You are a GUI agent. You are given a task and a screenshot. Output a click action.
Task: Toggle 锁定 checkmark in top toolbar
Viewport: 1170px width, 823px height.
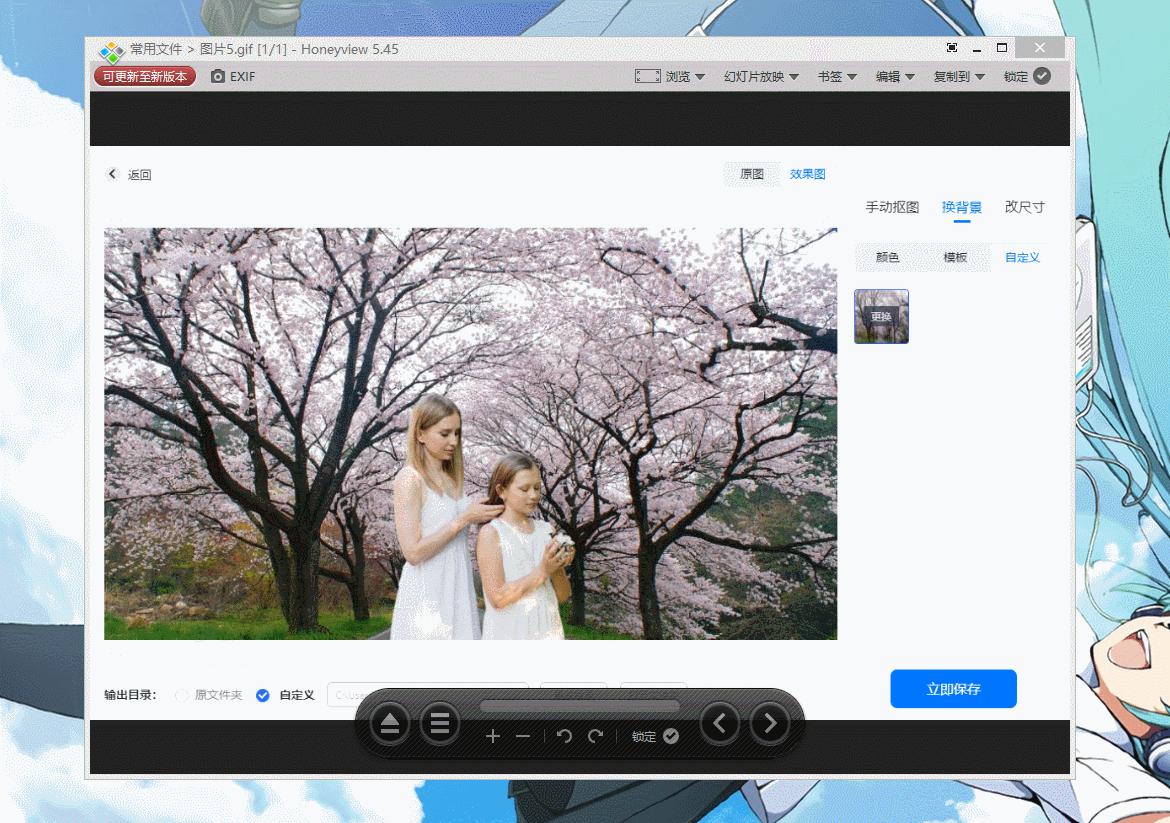point(1041,76)
